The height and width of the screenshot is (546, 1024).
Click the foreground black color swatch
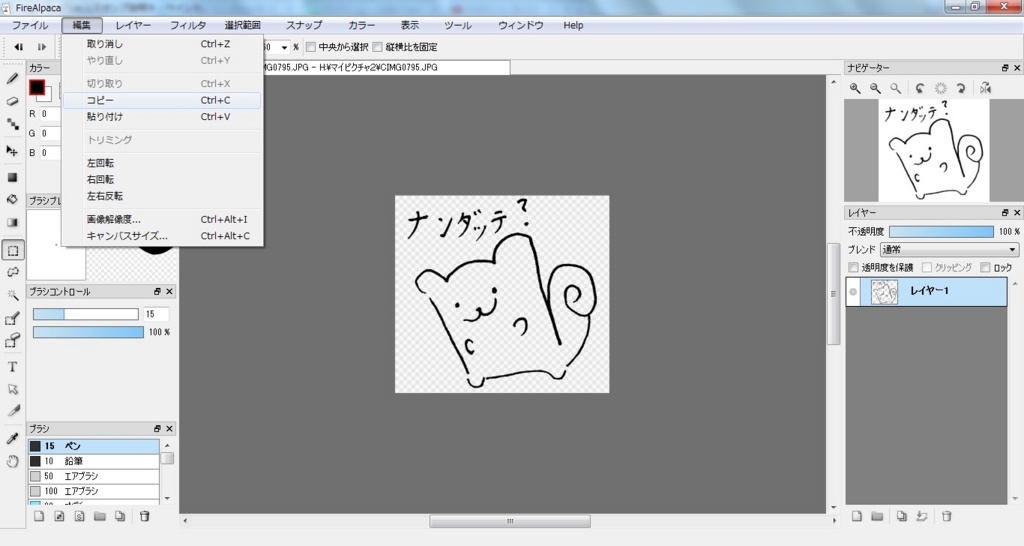tap(37, 88)
